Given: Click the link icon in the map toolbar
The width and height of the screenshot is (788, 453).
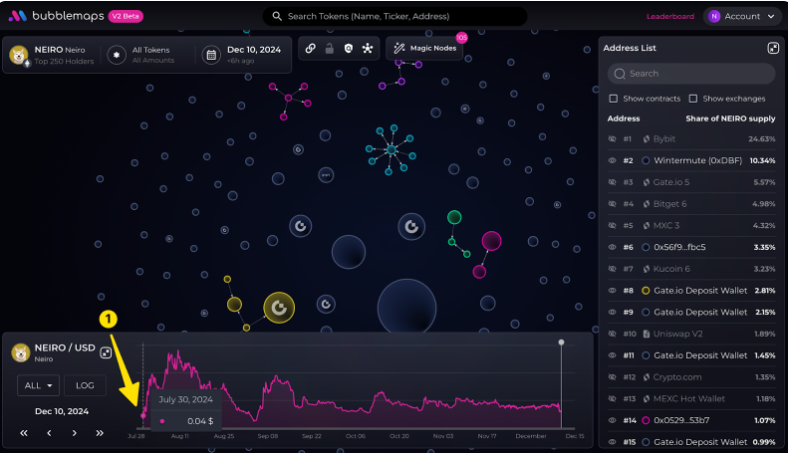Looking at the screenshot, I should [310, 48].
